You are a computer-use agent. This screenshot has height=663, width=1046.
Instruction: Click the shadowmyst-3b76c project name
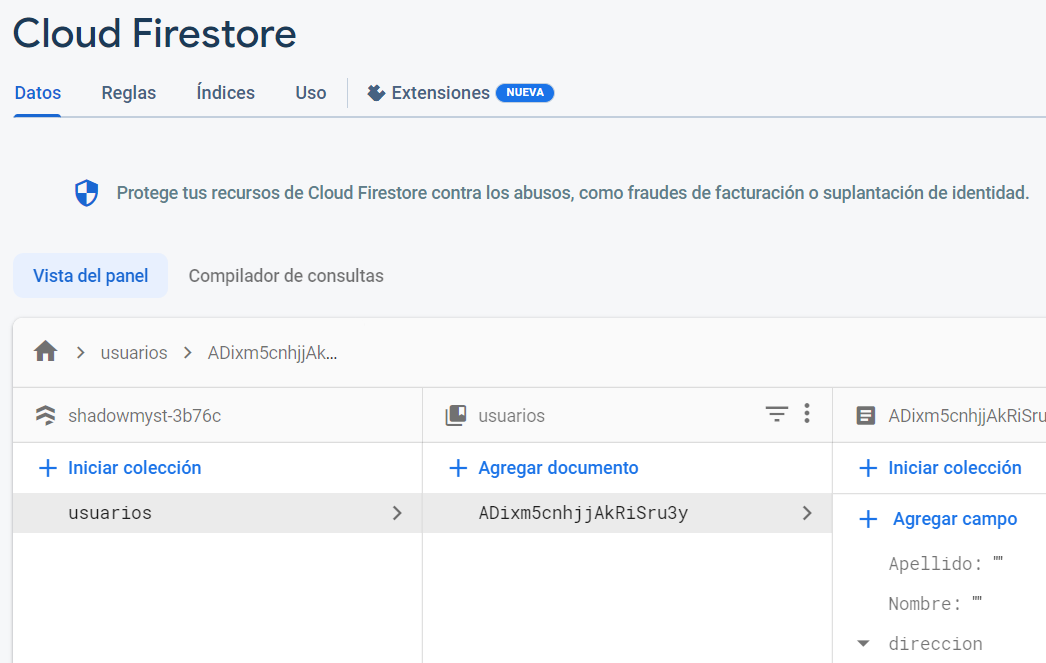pyautogui.click(x=145, y=416)
